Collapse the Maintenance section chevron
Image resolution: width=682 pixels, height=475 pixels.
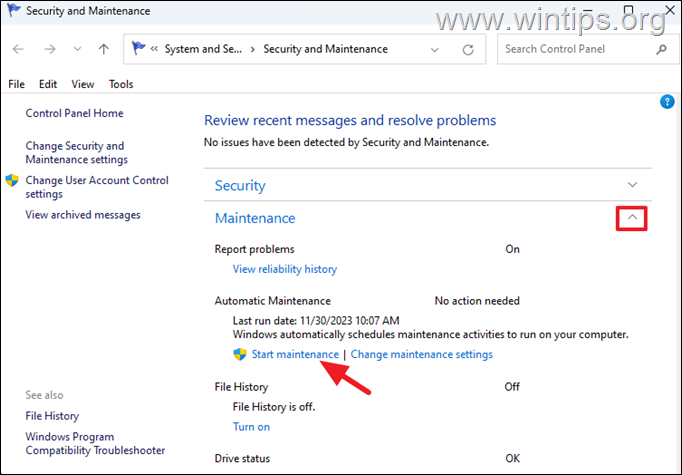pyautogui.click(x=632, y=217)
